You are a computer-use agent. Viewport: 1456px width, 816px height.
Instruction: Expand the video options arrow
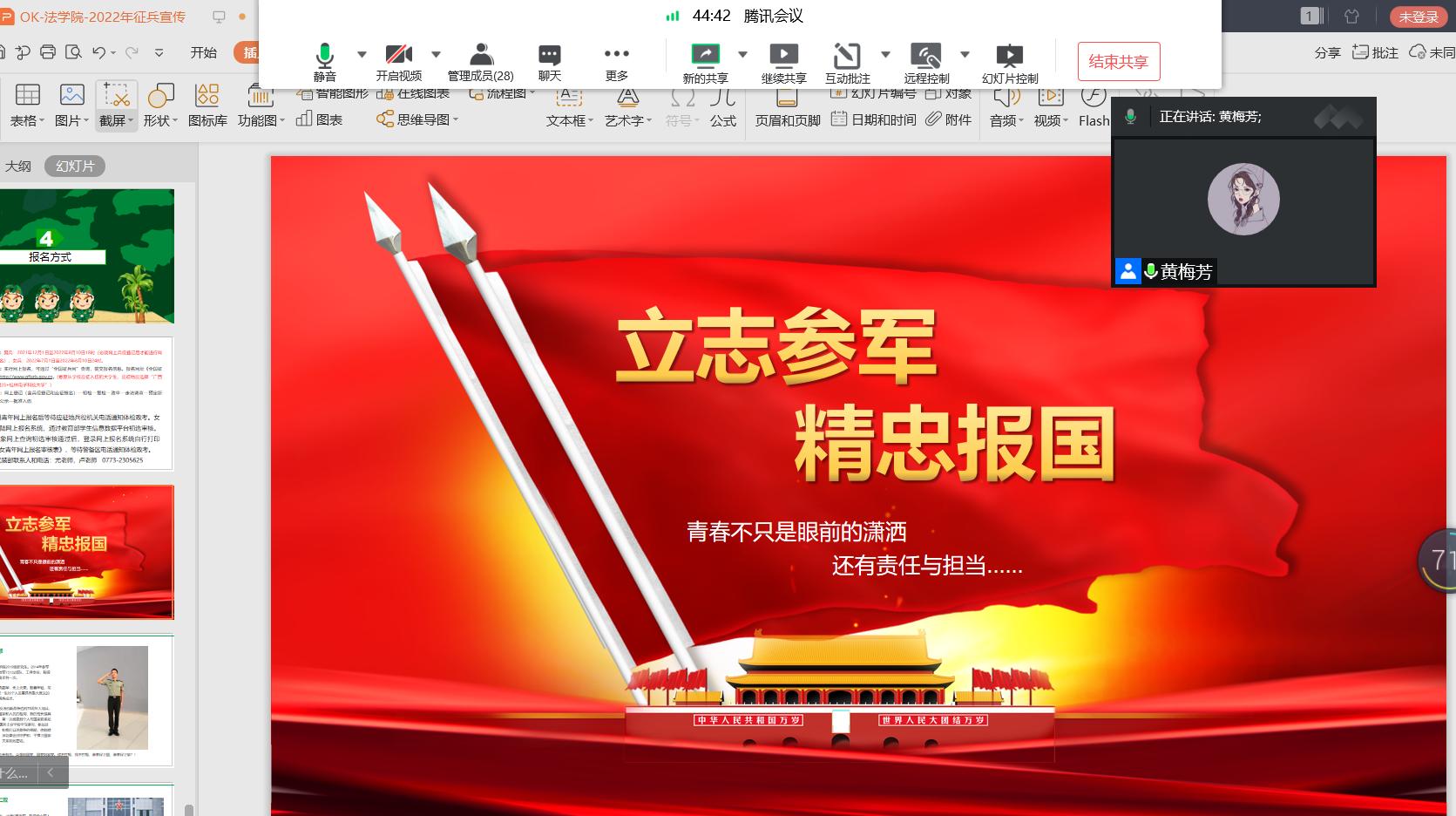click(436, 54)
